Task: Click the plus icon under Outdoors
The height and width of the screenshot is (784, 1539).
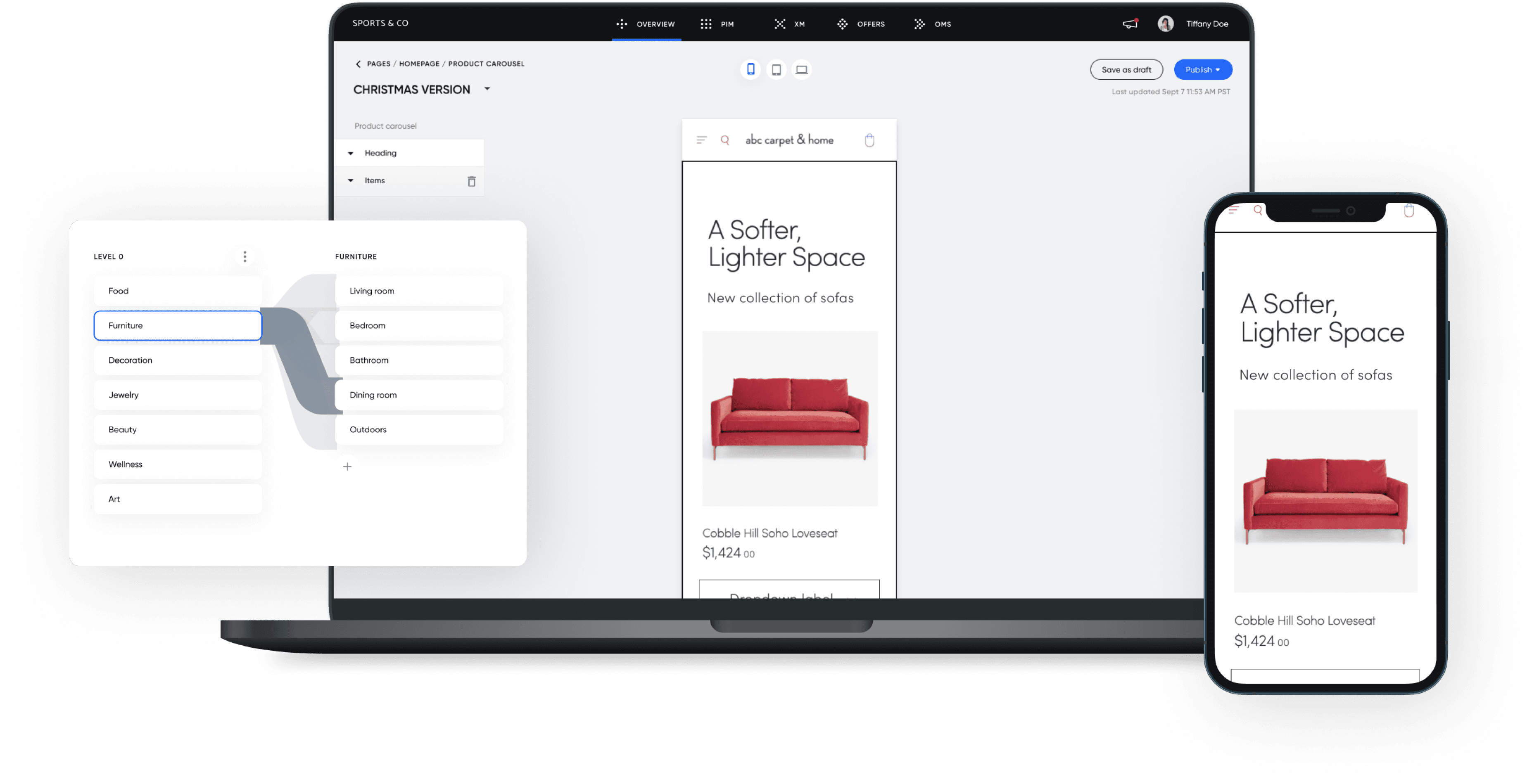Action: [x=347, y=467]
